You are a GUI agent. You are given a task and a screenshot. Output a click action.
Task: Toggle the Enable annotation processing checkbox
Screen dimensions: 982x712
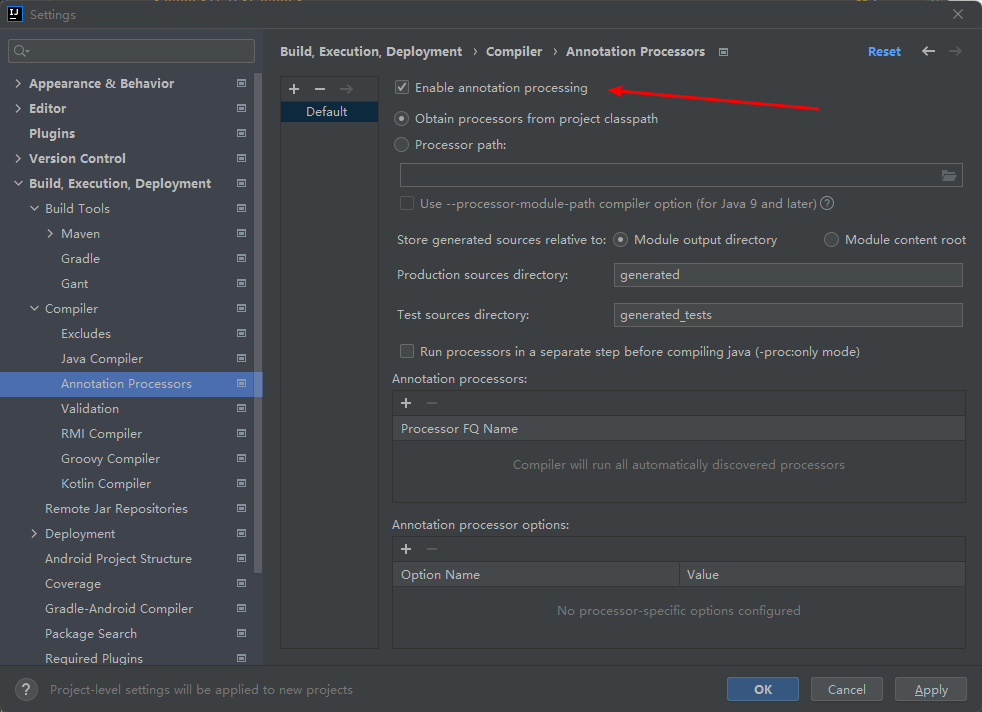coord(403,88)
